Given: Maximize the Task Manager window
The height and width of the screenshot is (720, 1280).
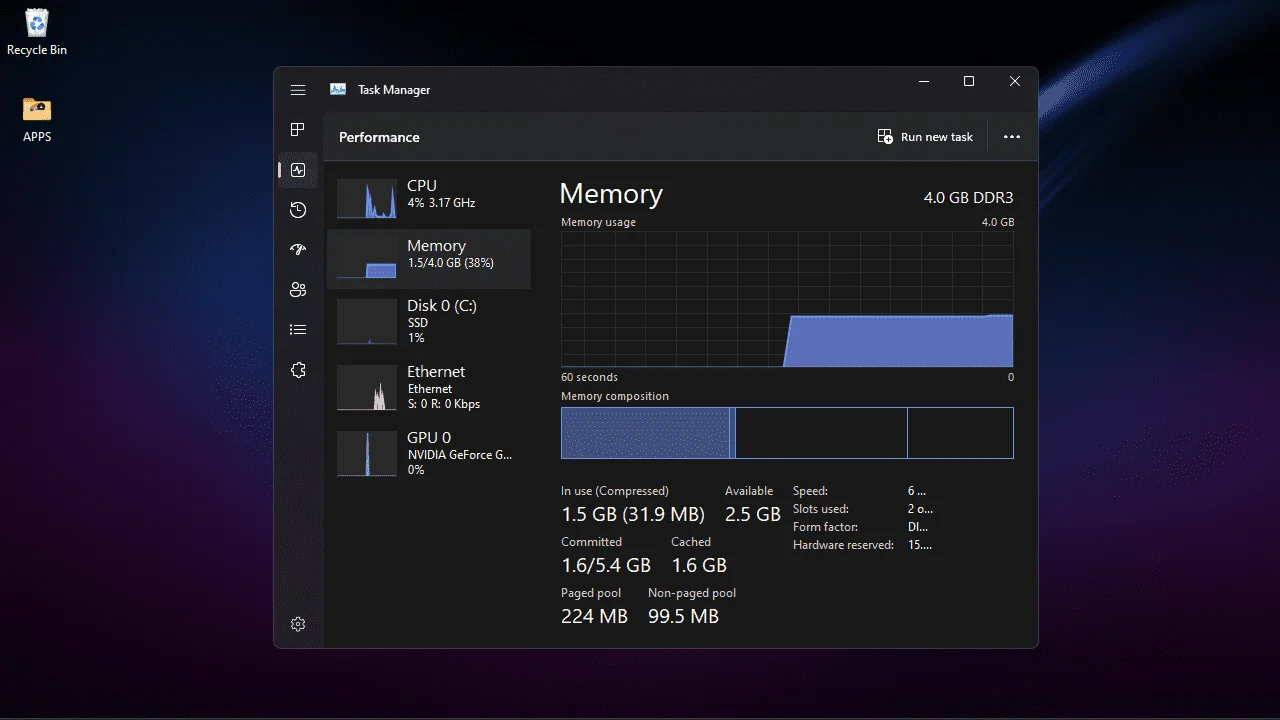Looking at the screenshot, I should pos(969,82).
